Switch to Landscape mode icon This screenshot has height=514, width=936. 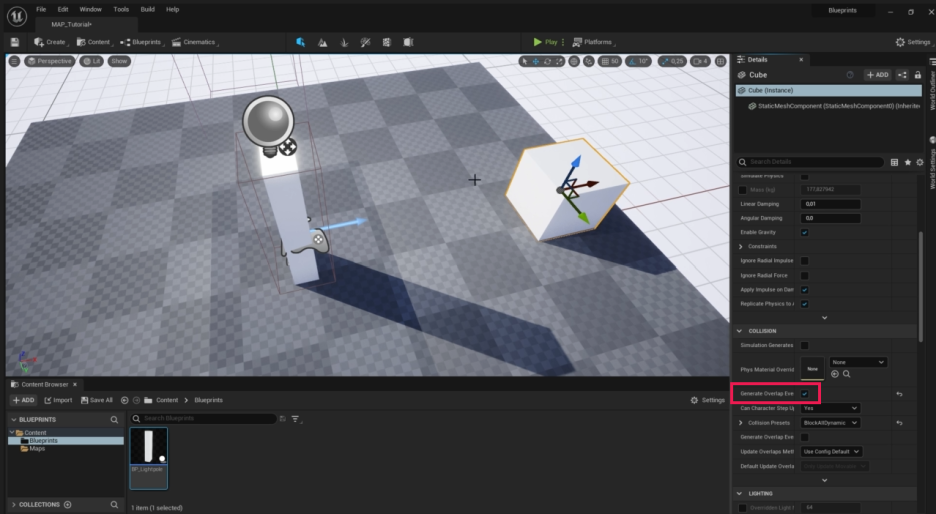click(x=322, y=42)
